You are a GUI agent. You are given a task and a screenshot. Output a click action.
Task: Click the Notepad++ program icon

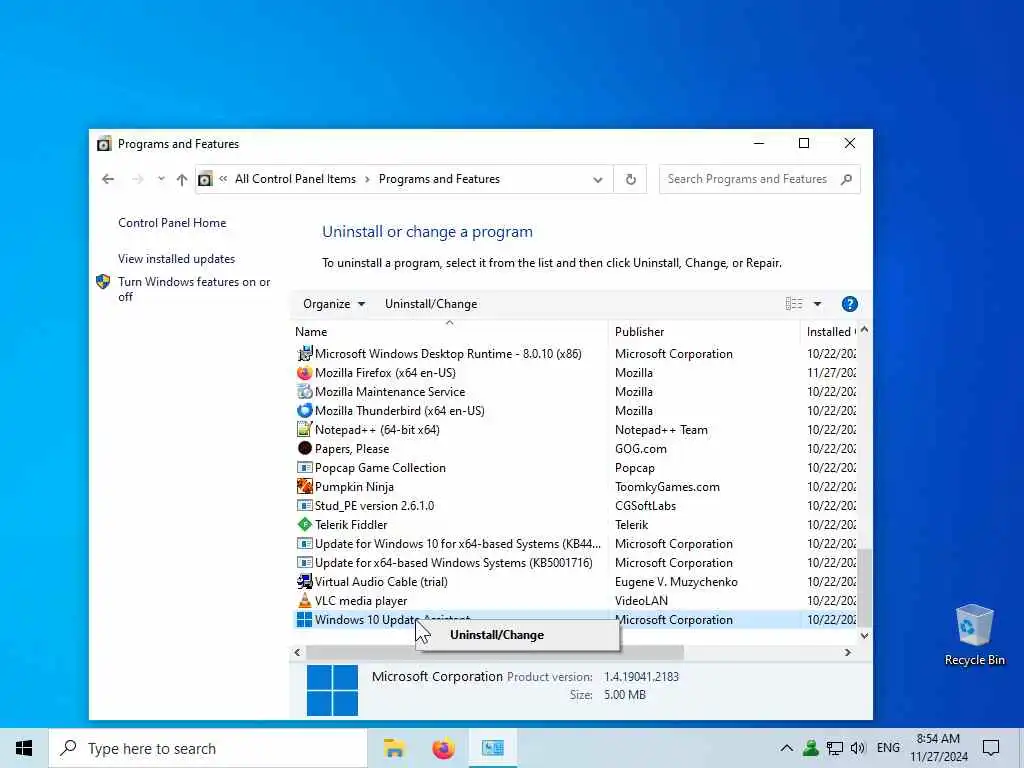(304, 430)
